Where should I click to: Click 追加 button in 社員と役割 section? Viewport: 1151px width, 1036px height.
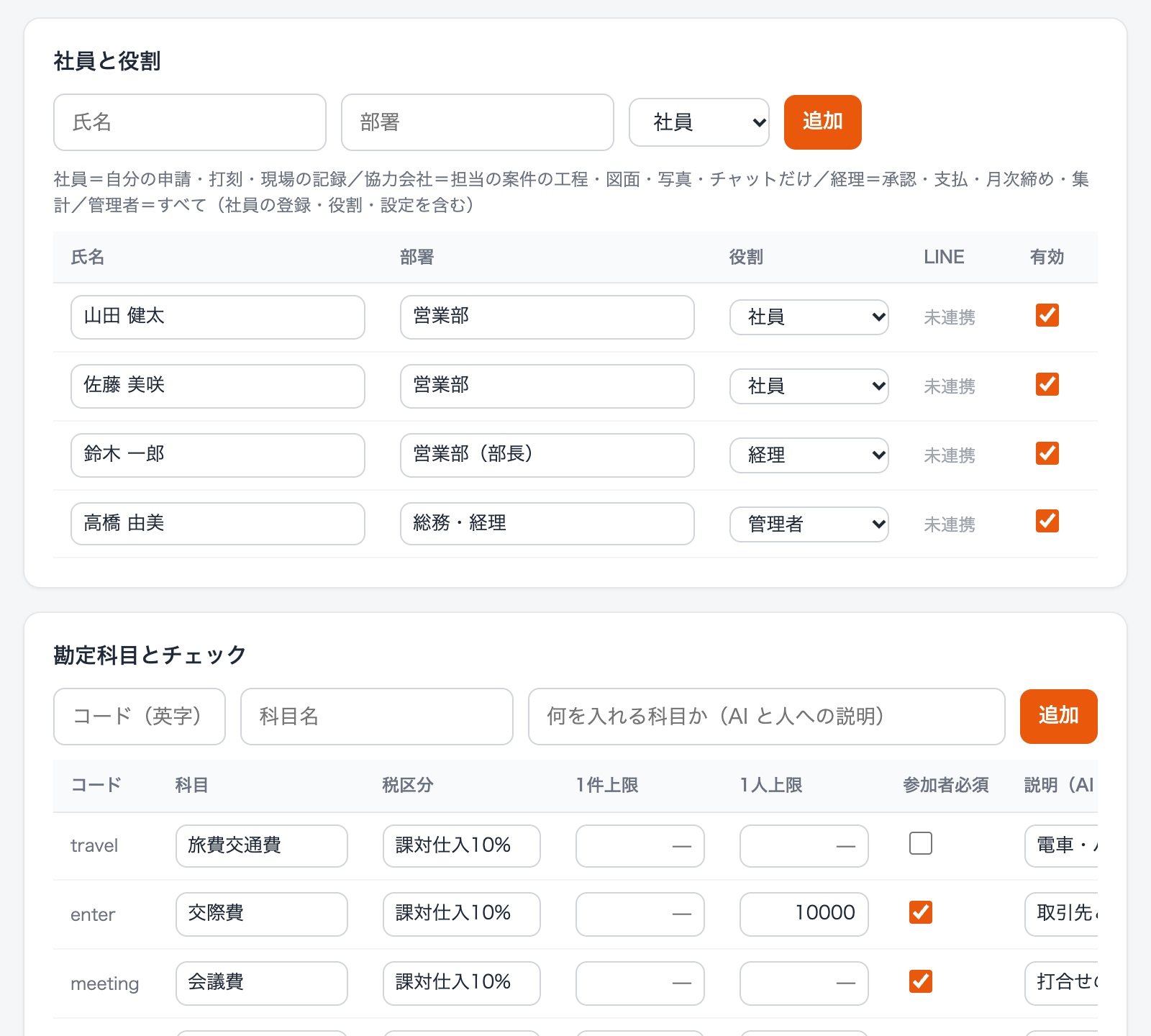click(x=823, y=122)
